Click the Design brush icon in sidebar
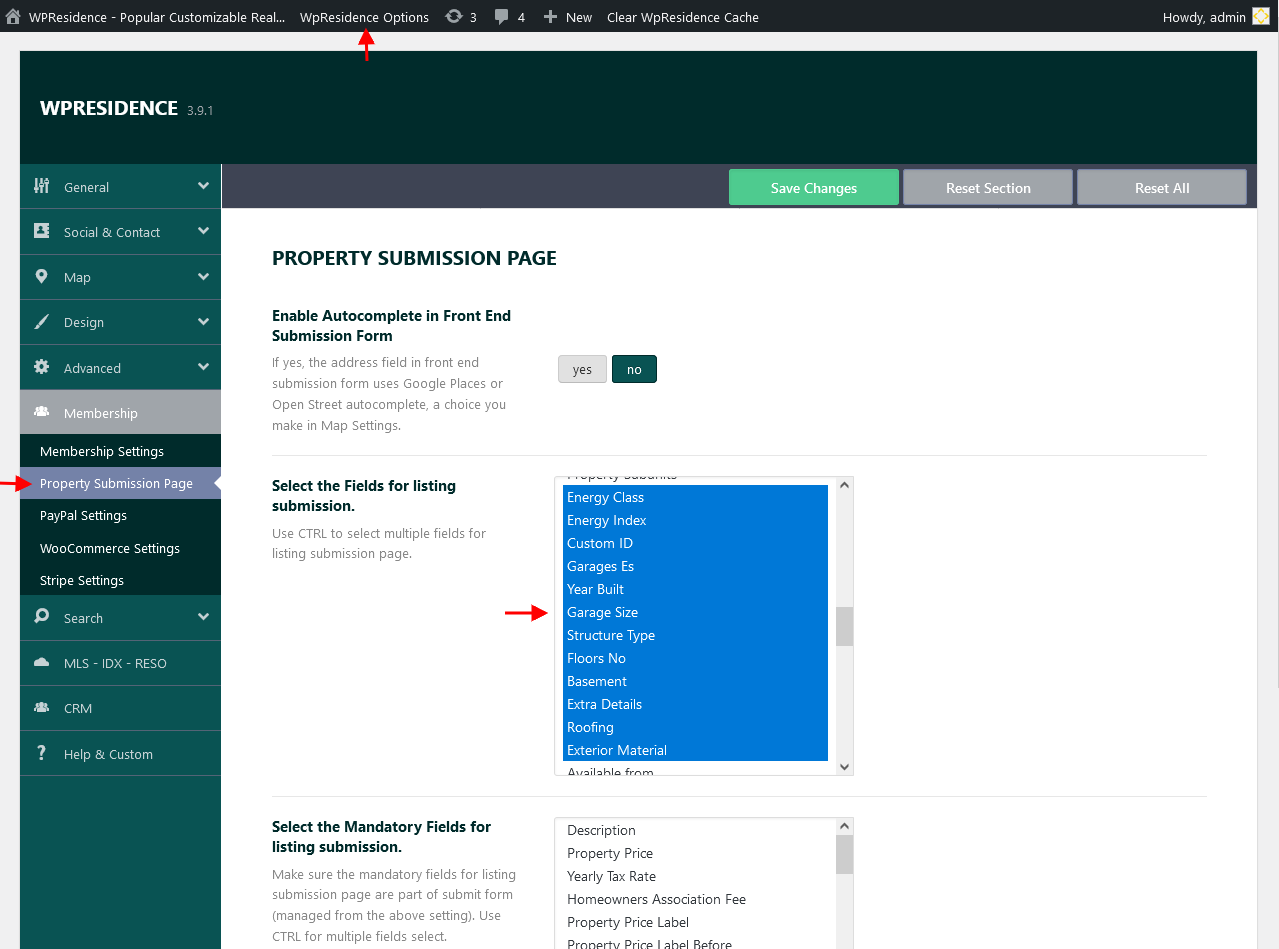Image resolution: width=1279 pixels, height=949 pixels. (x=41, y=322)
